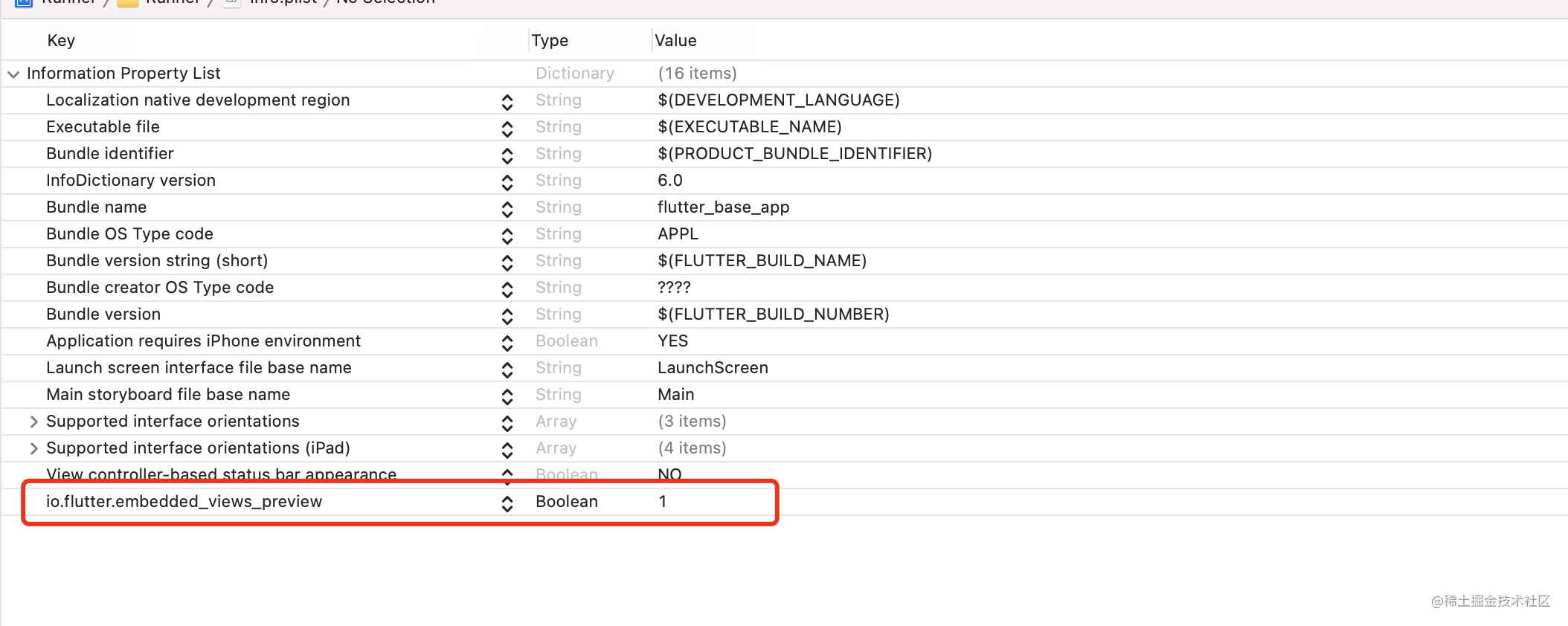Click the $(DEVELOPMENT_LANGUAGE) value
The image size is (1568, 626).
[779, 100]
